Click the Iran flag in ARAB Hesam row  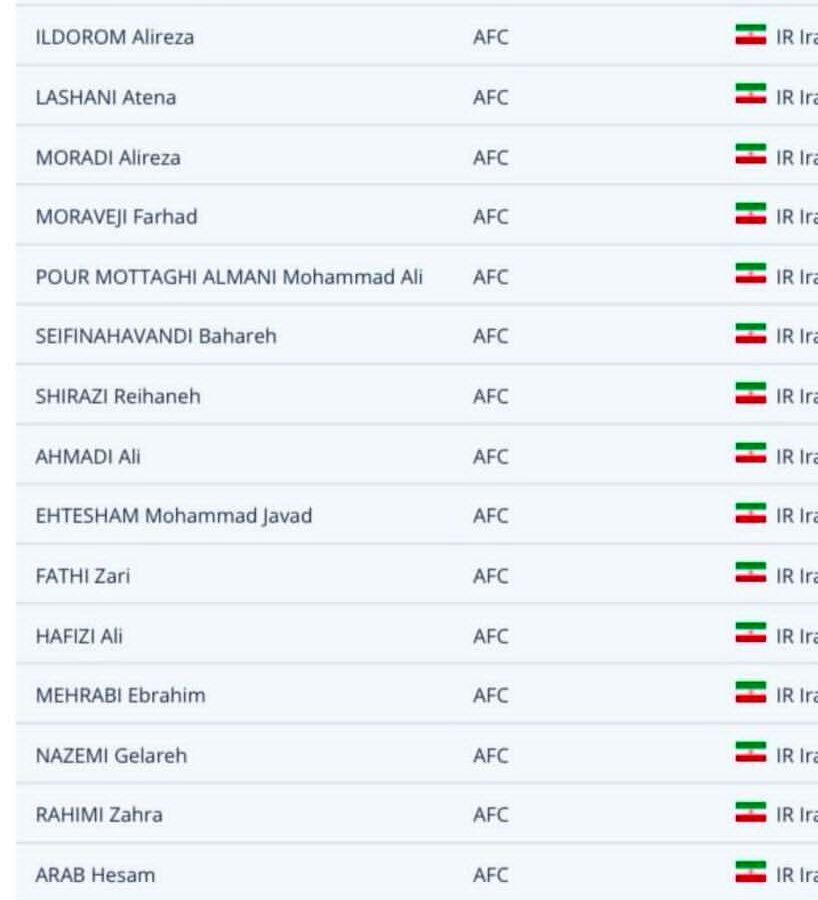pos(750,872)
